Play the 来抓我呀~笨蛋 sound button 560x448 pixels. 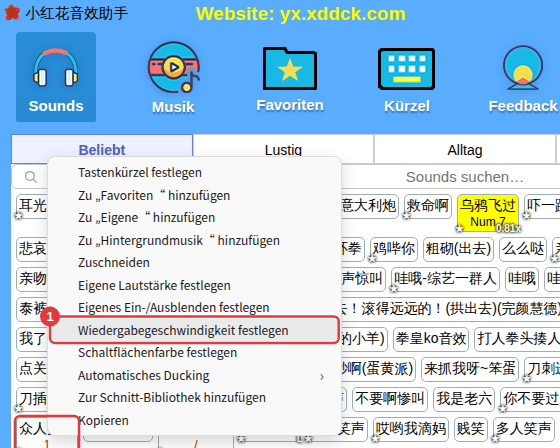coord(470,368)
